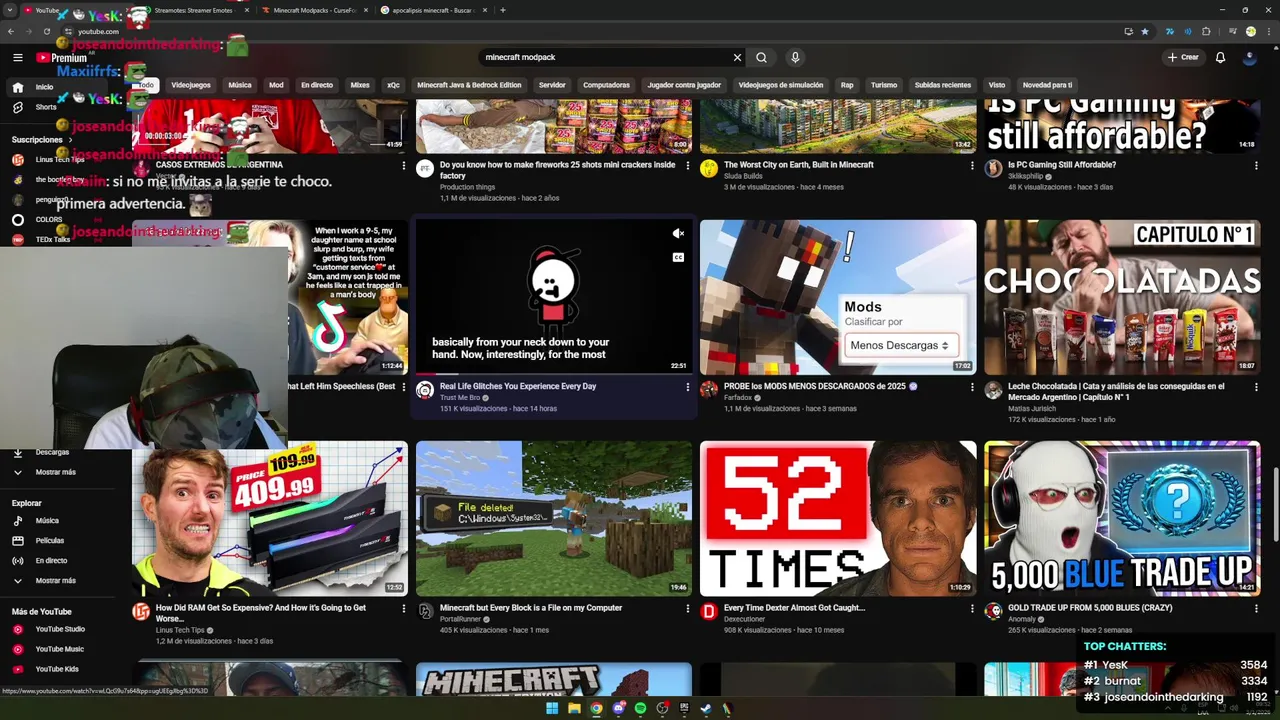The image size is (1280, 720).
Task: Select the Rap filter chip
Action: point(847,85)
